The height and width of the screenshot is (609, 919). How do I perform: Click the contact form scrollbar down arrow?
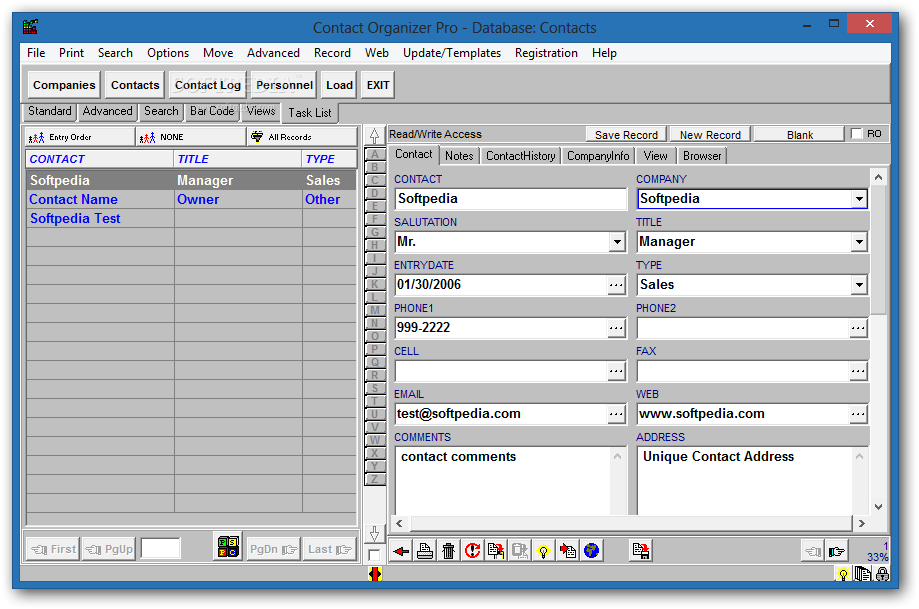pos(878,507)
